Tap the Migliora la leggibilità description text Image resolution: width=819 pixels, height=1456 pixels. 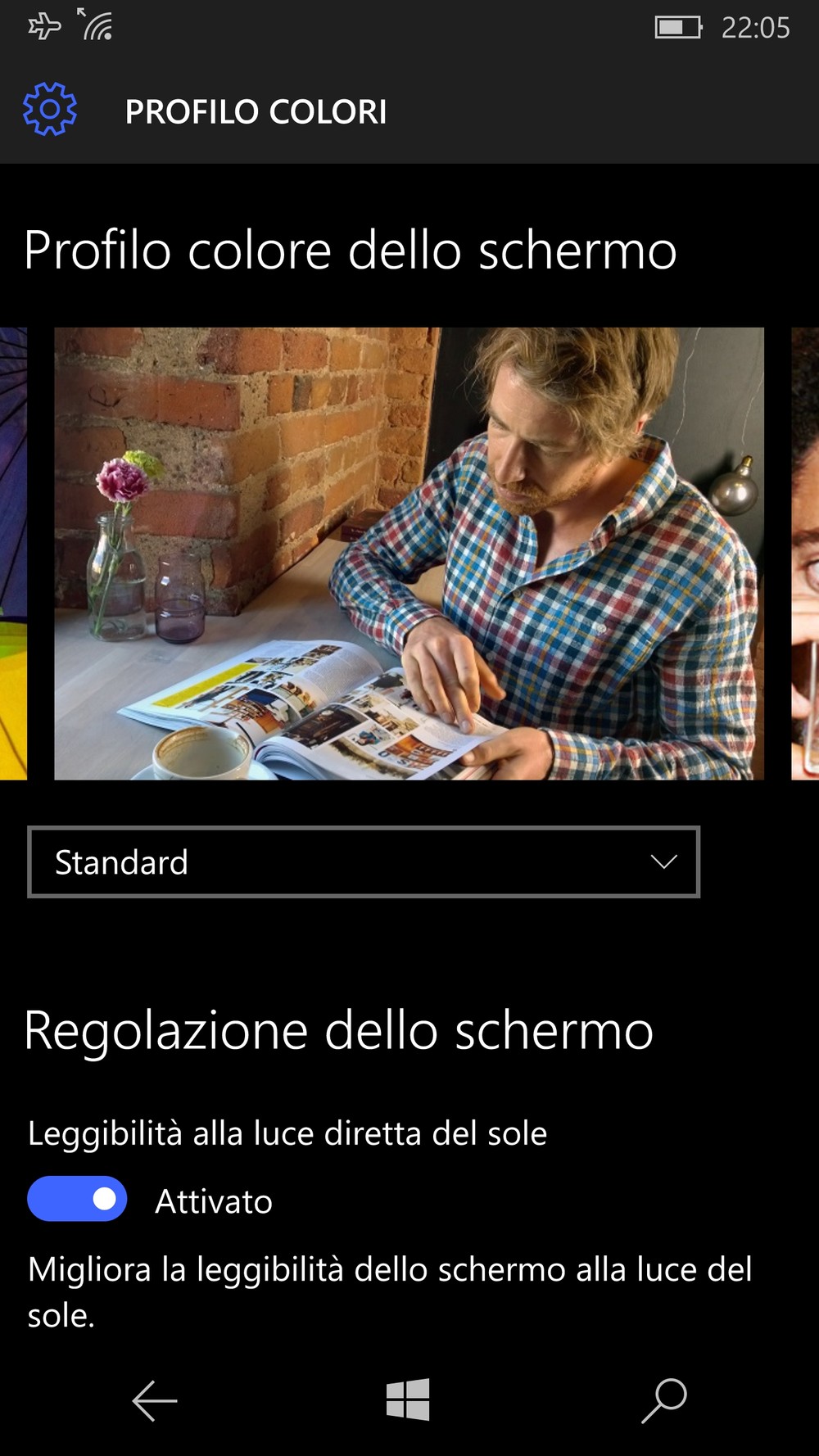click(x=390, y=1292)
